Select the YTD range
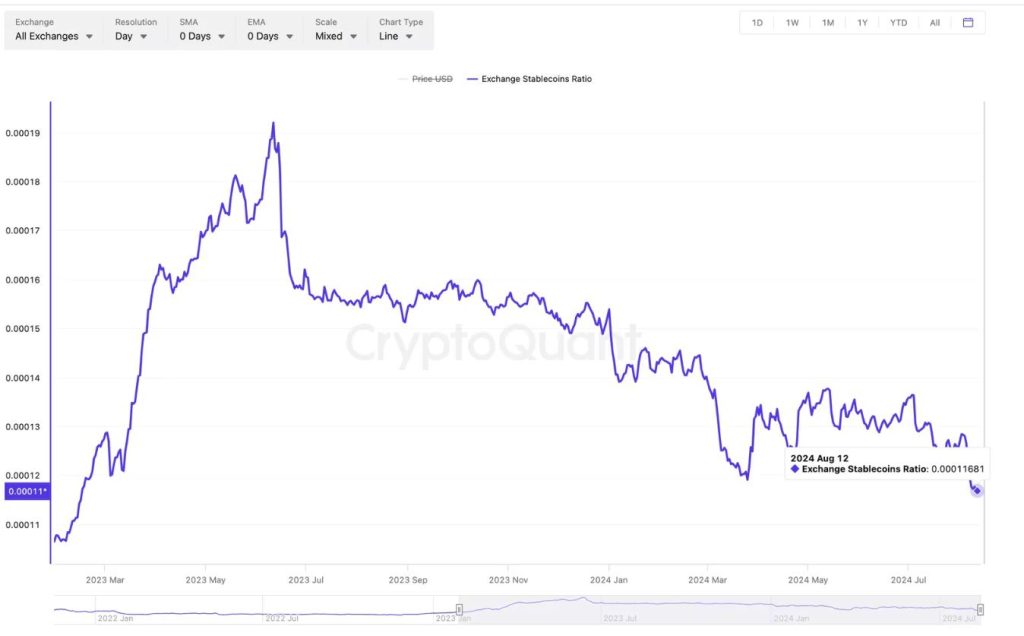This screenshot has width=1024, height=636. pyautogui.click(x=897, y=21)
